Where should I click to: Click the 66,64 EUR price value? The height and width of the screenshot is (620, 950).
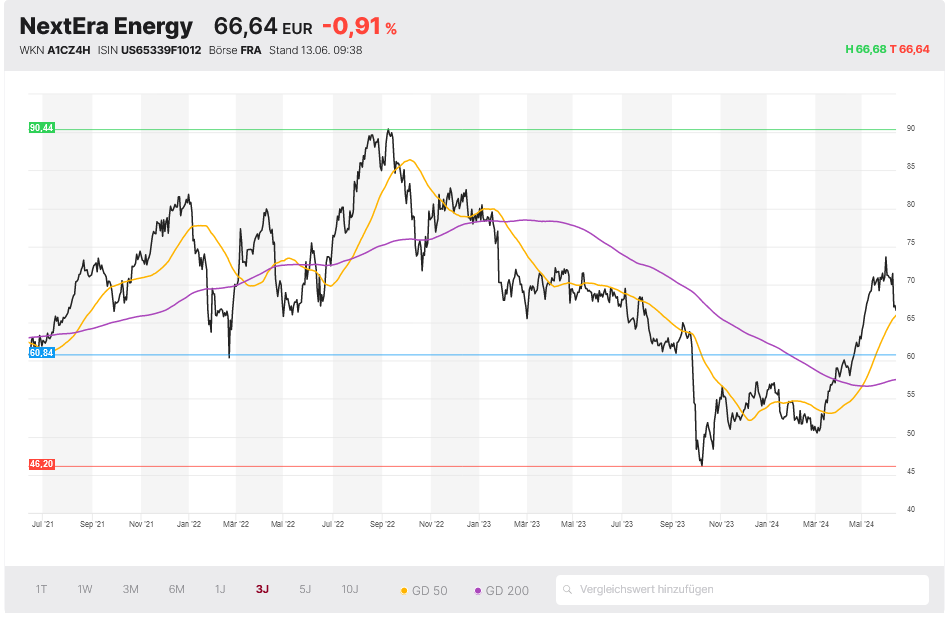pyautogui.click(x=263, y=26)
